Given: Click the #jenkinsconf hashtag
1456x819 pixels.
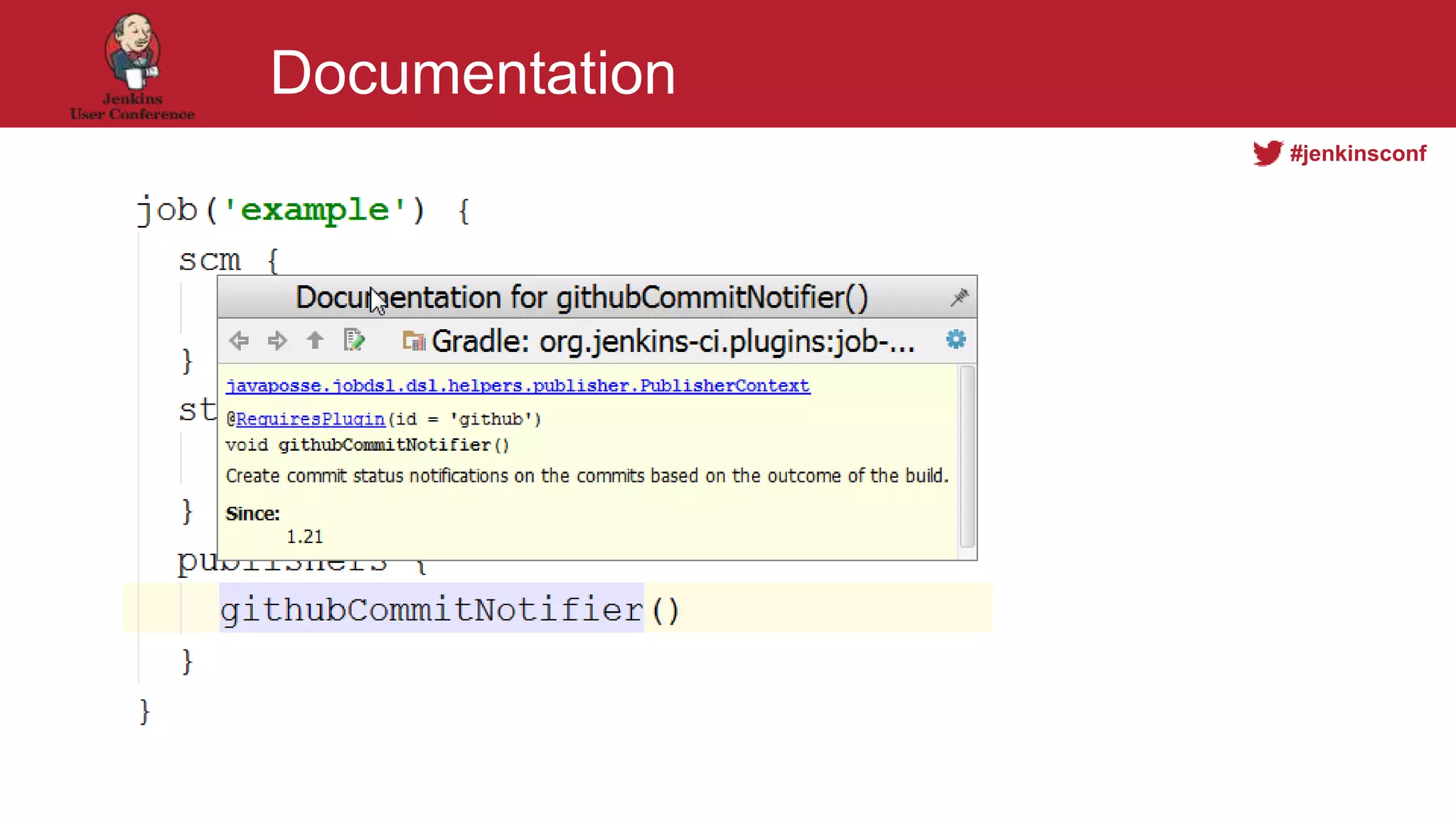Looking at the screenshot, I should coord(1358,154).
